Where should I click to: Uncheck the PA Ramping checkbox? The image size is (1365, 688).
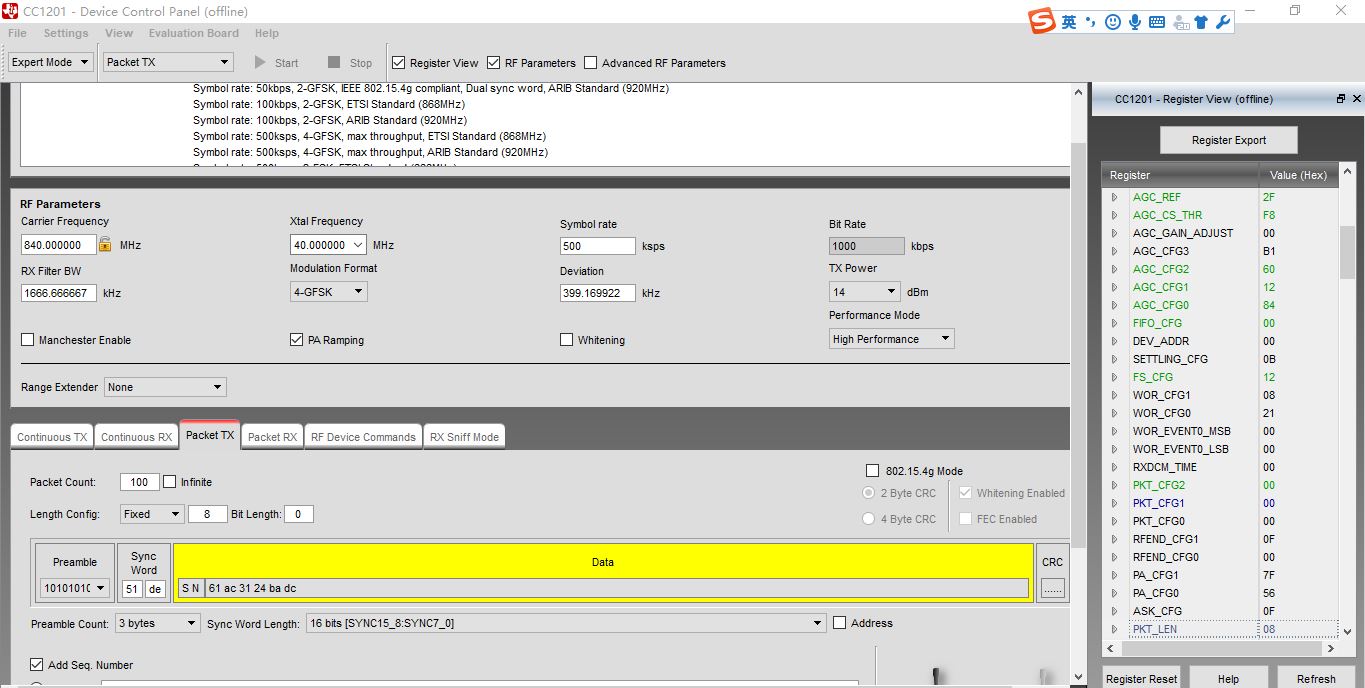[297, 340]
